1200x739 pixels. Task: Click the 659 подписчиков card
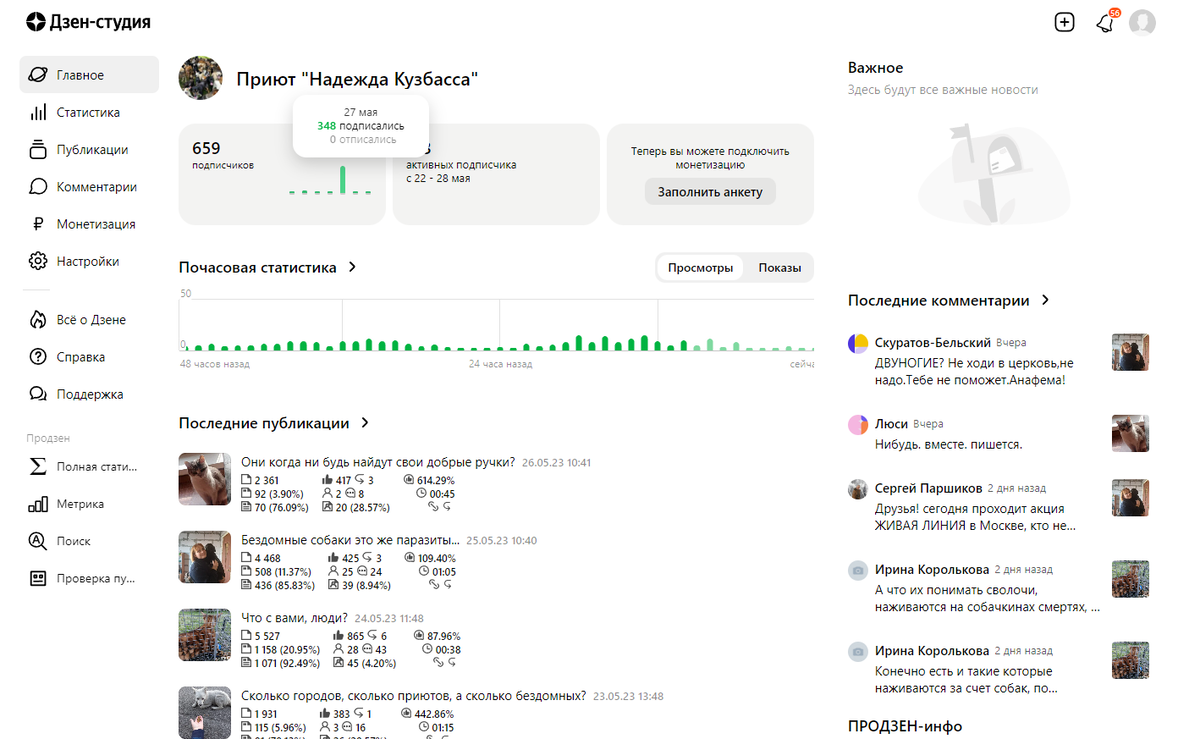[x=282, y=174]
